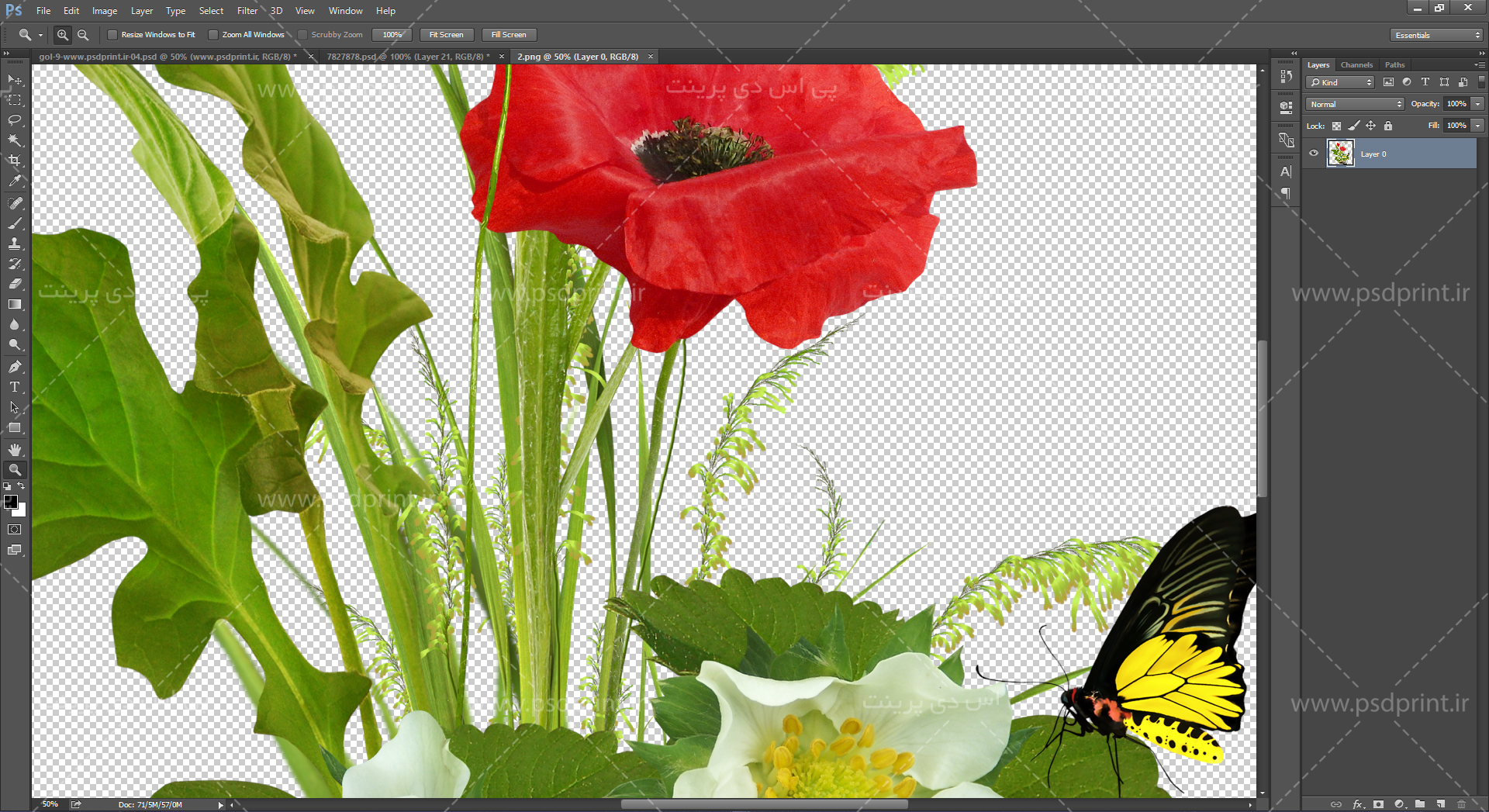Open the Character panel icon
The image size is (1489, 812).
1286,171
